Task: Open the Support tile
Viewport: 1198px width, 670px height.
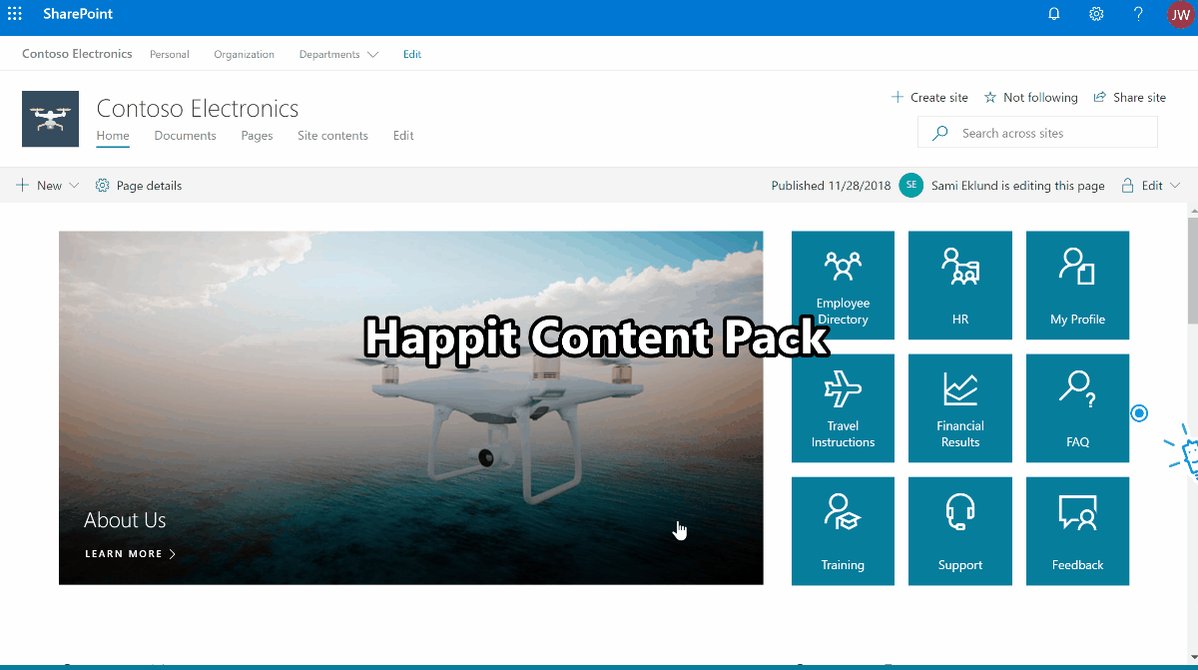Action: pyautogui.click(x=960, y=531)
